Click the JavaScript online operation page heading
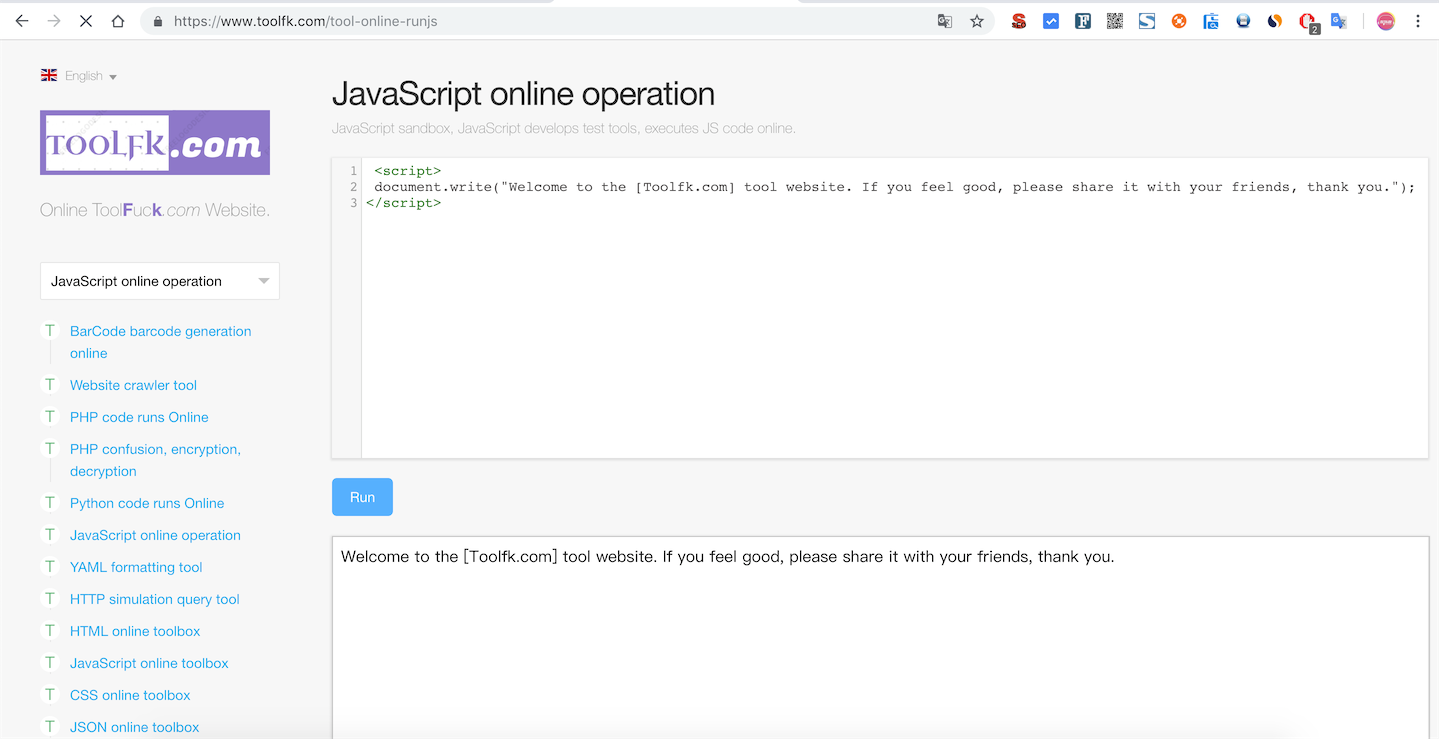Image resolution: width=1439 pixels, height=739 pixels. click(x=523, y=94)
